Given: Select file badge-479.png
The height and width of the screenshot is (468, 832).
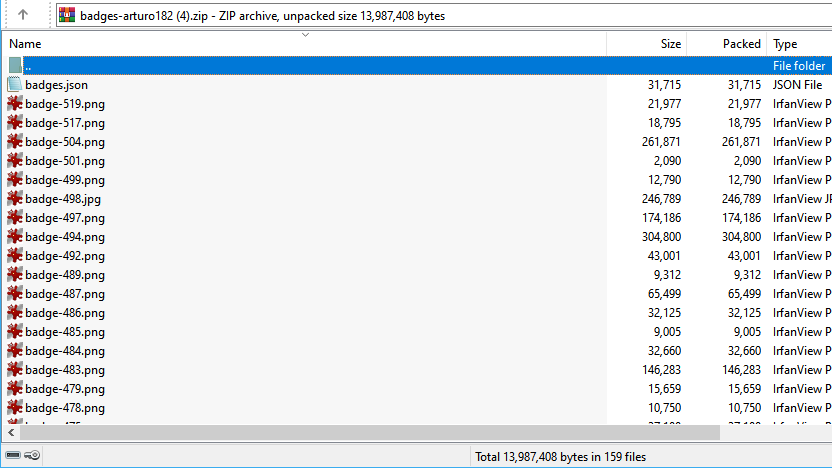Looking at the screenshot, I should coord(65,389).
